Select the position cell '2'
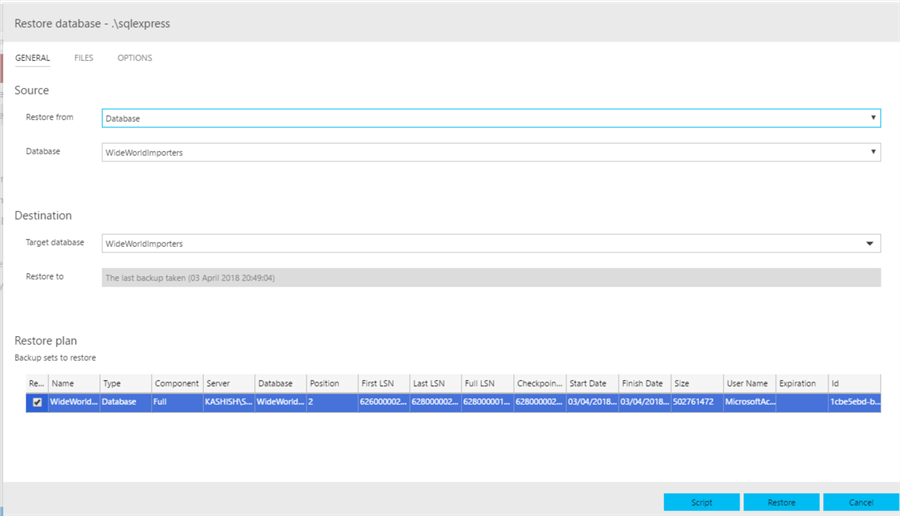 tap(332, 402)
